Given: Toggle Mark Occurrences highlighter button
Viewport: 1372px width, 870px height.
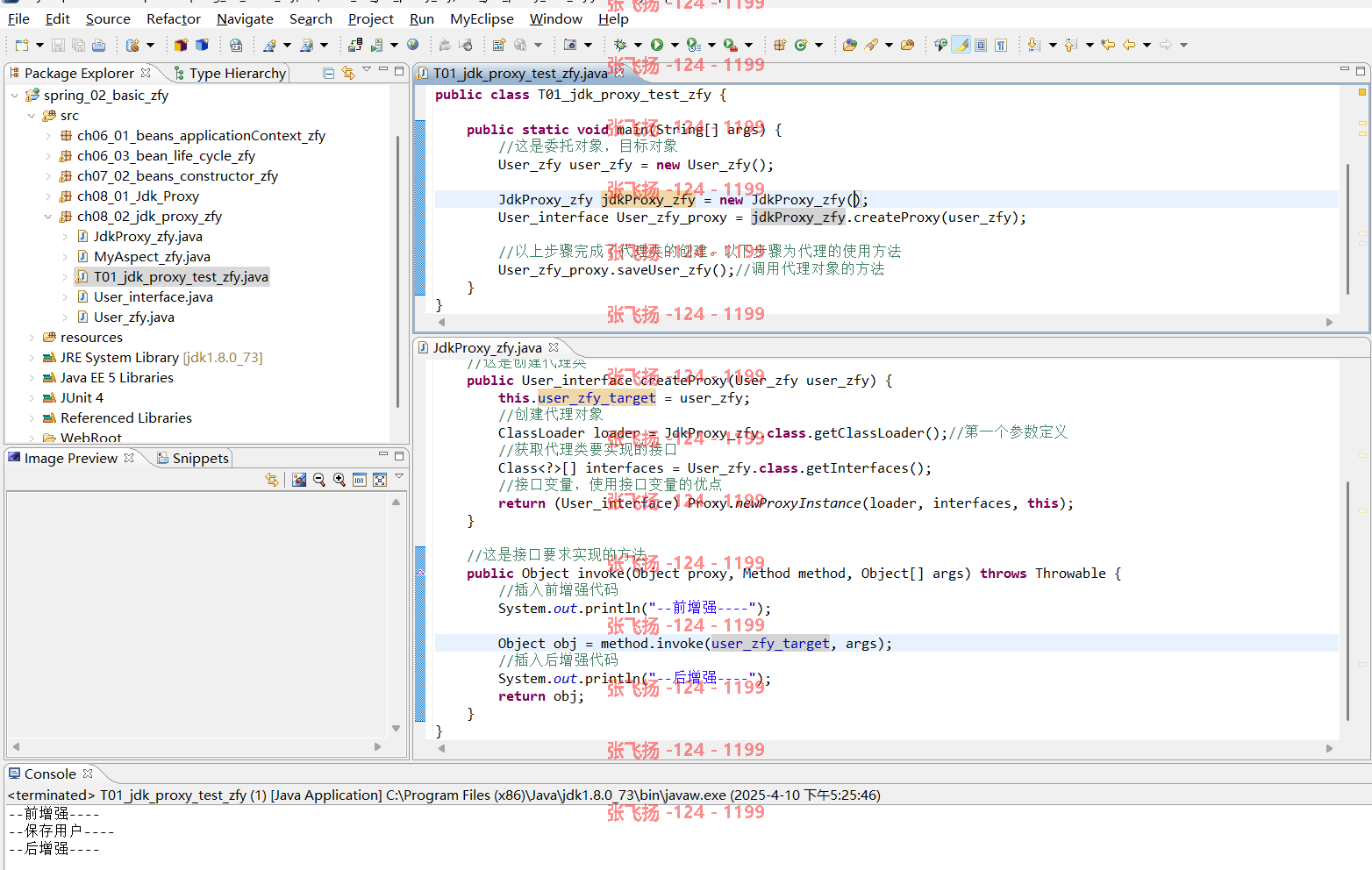Looking at the screenshot, I should click(961, 45).
